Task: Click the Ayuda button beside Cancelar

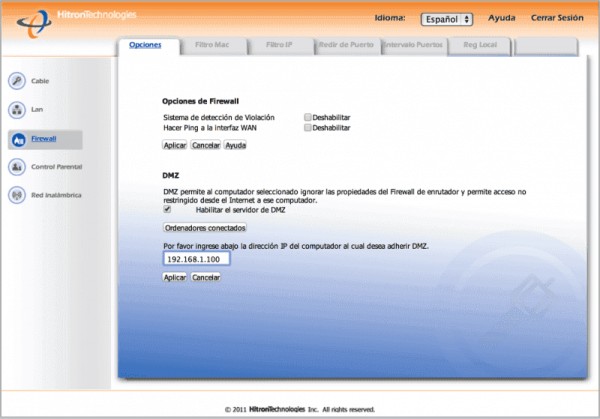Action: tap(235, 145)
